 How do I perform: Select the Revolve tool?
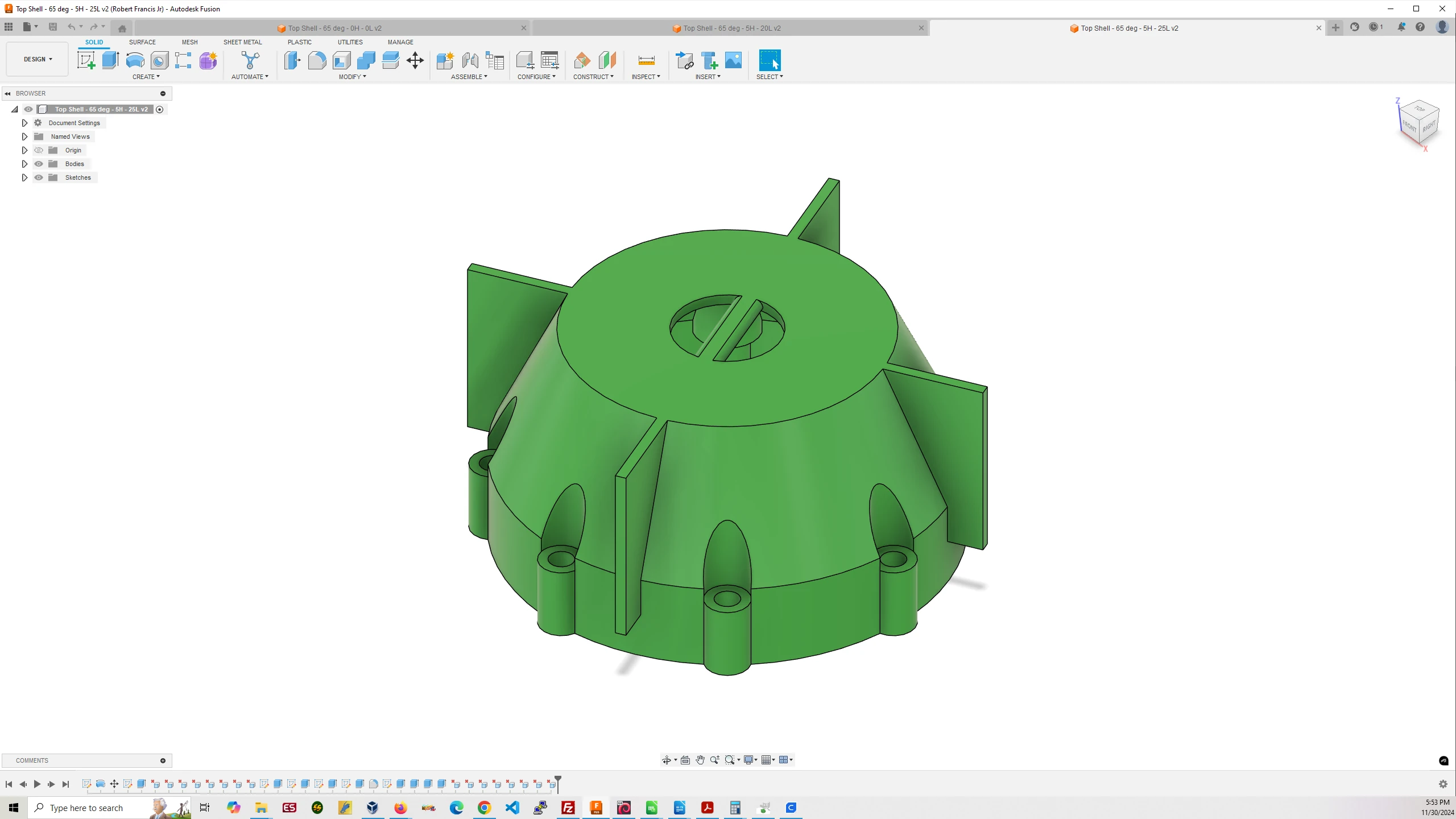coord(135,60)
